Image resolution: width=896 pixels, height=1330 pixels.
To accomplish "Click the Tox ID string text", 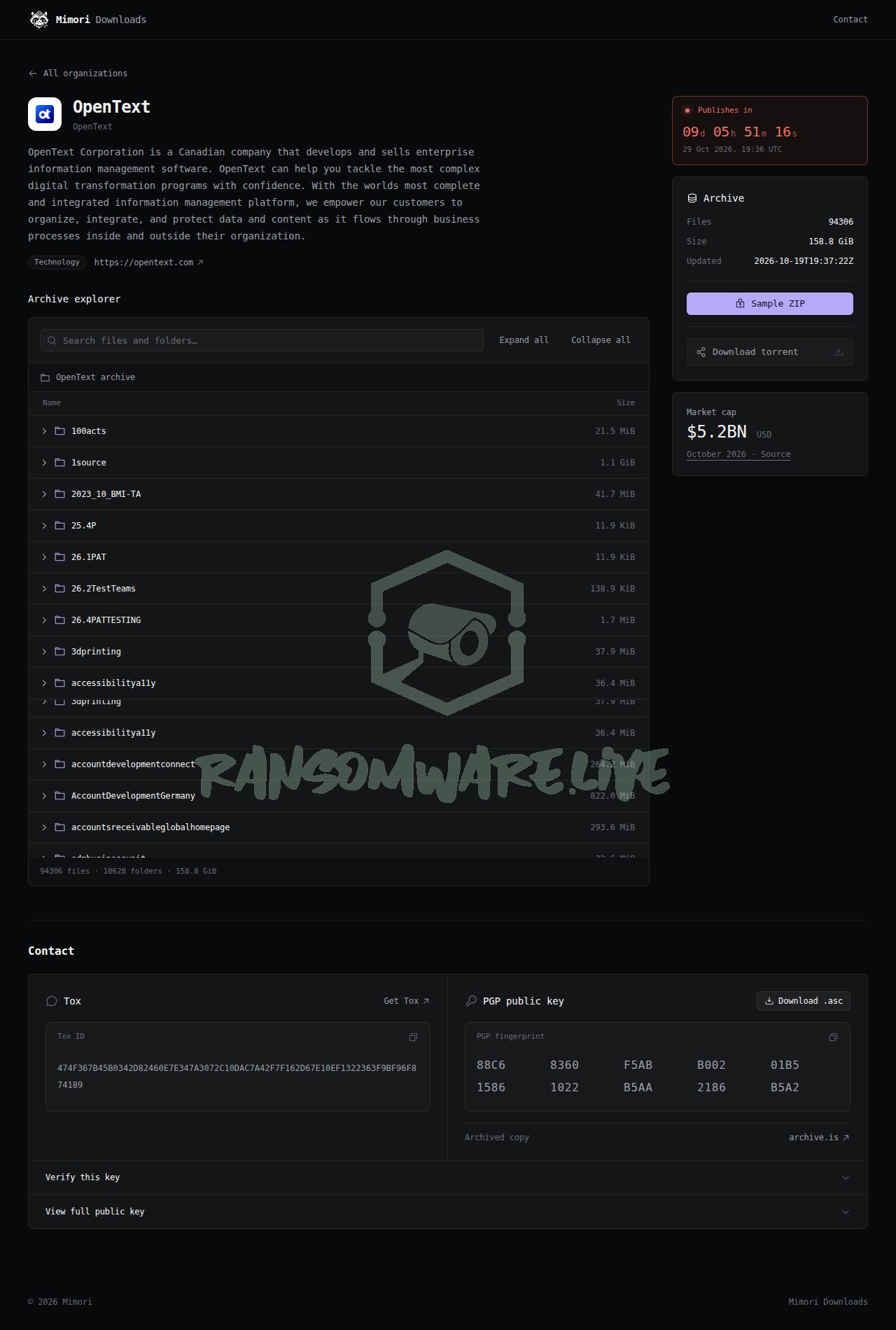I will (237, 1077).
